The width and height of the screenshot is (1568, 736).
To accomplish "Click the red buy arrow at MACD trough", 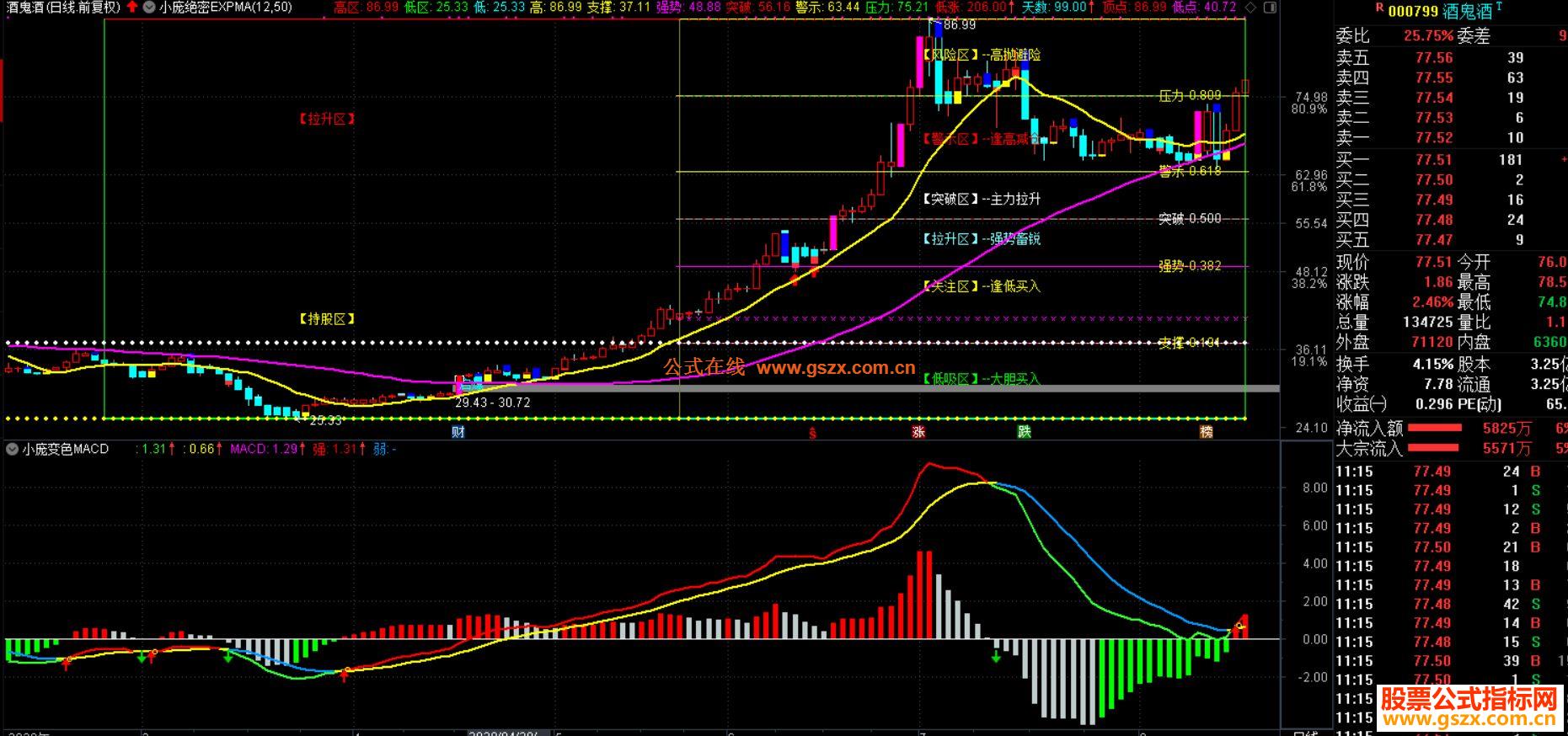I will pyautogui.click(x=344, y=675).
